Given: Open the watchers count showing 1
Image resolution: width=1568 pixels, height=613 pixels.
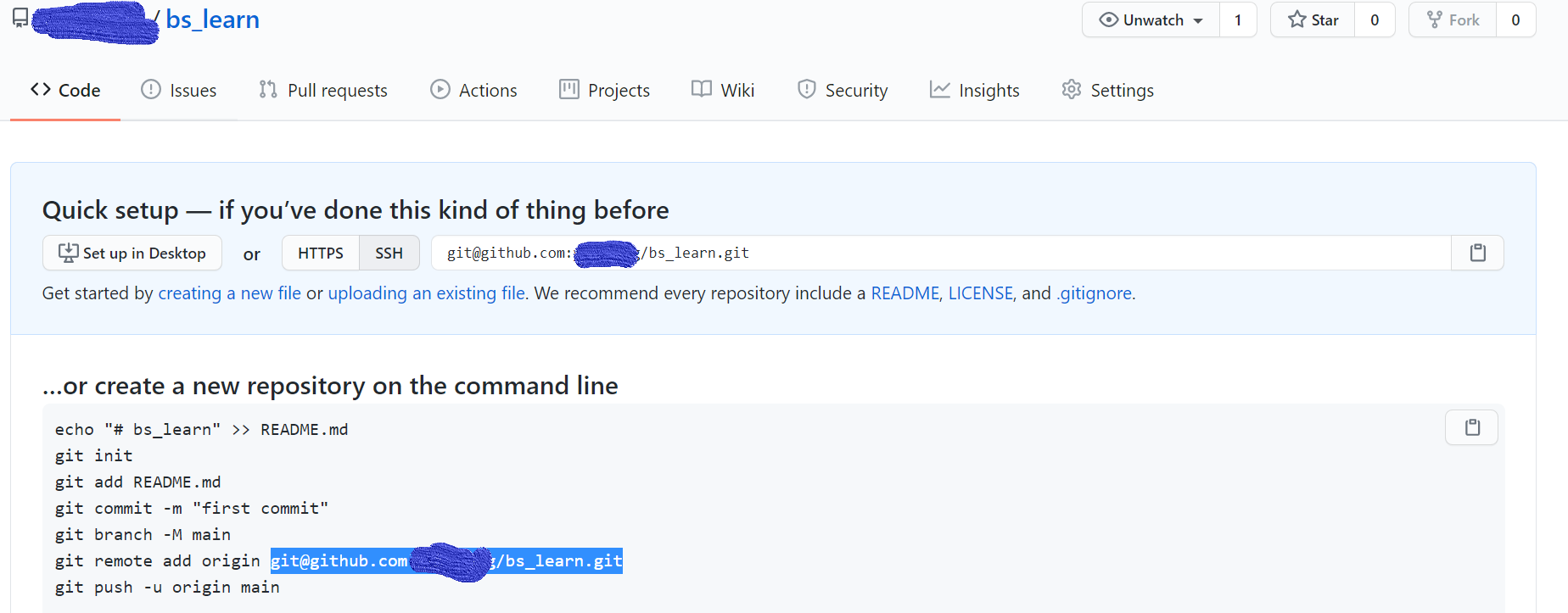Looking at the screenshot, I should pos(1238,20).
